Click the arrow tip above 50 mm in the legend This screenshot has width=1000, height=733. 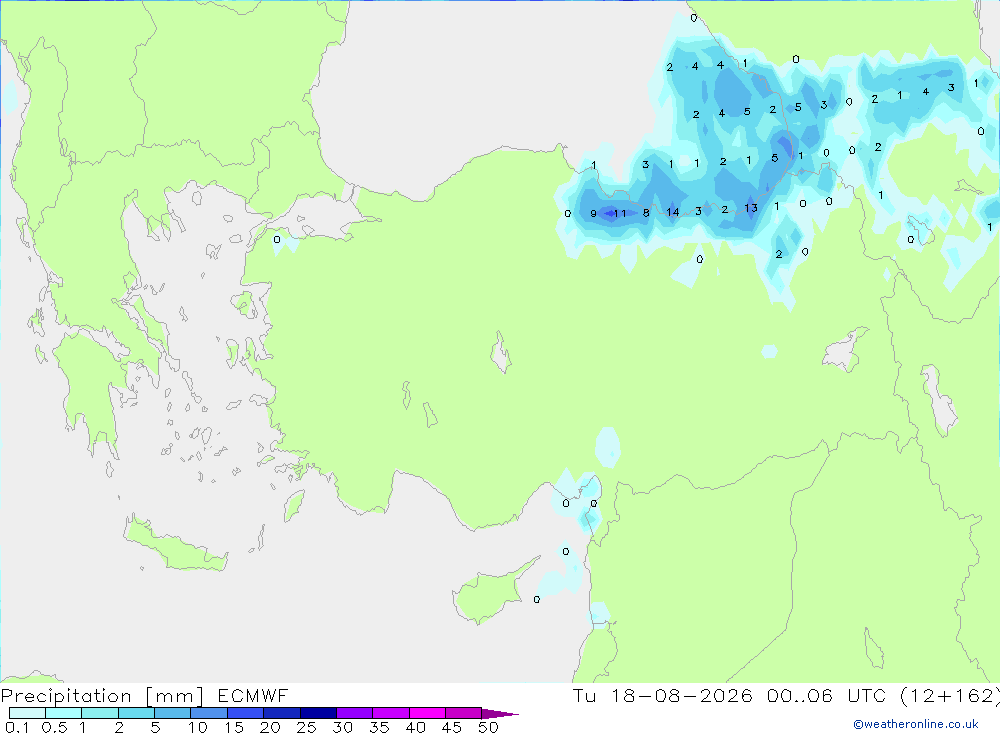point(500,714)
